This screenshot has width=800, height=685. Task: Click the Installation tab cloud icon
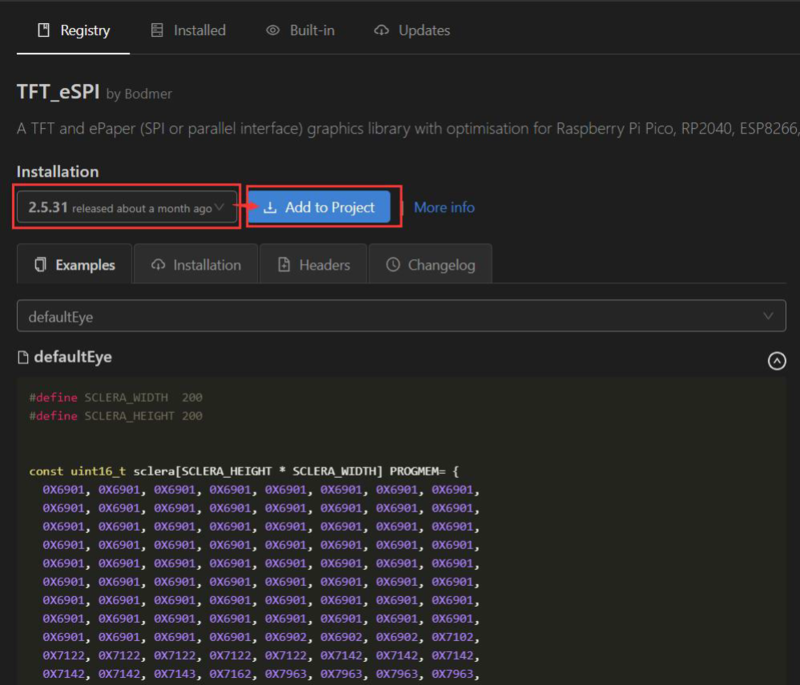(x=158, y=265)
